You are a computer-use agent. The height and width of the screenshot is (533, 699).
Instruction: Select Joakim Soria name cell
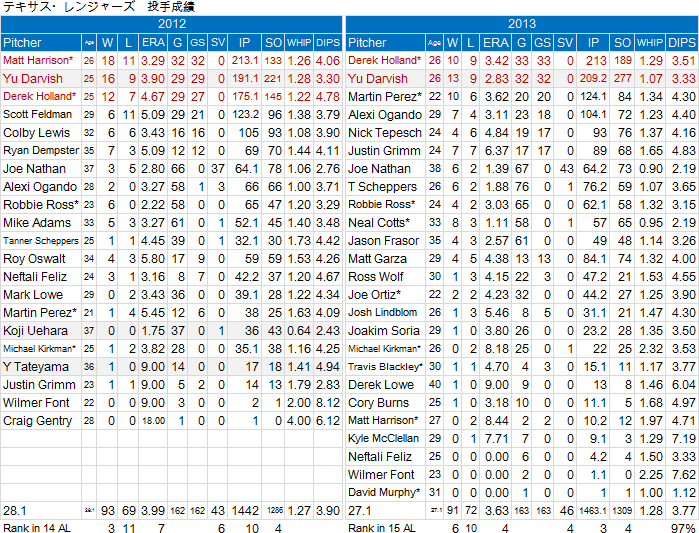pos(384,331)
